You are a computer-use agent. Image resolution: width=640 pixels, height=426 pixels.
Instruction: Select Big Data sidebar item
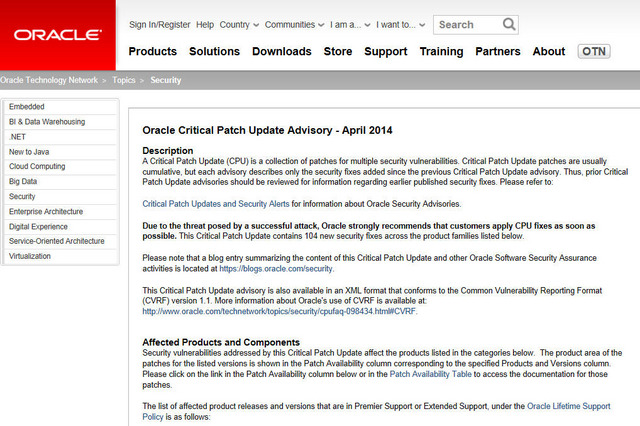[x=60, y=182]
